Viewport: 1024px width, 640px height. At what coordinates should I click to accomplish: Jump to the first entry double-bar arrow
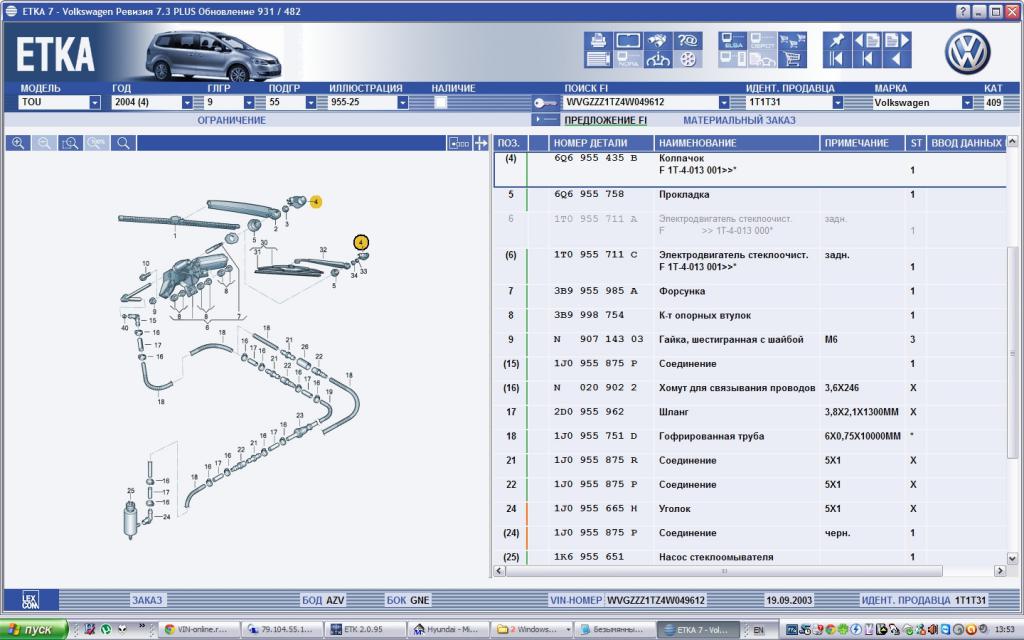[x=837, y=59]
